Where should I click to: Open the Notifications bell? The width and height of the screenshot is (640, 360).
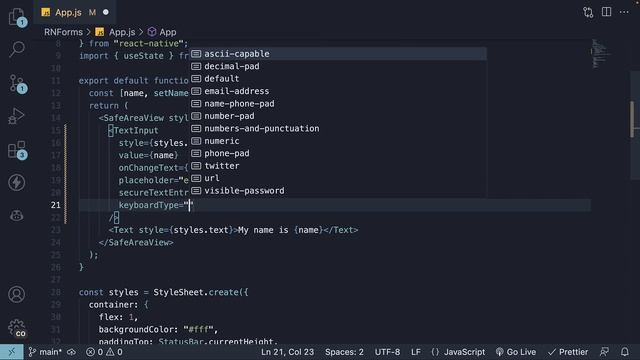(624, 352)
